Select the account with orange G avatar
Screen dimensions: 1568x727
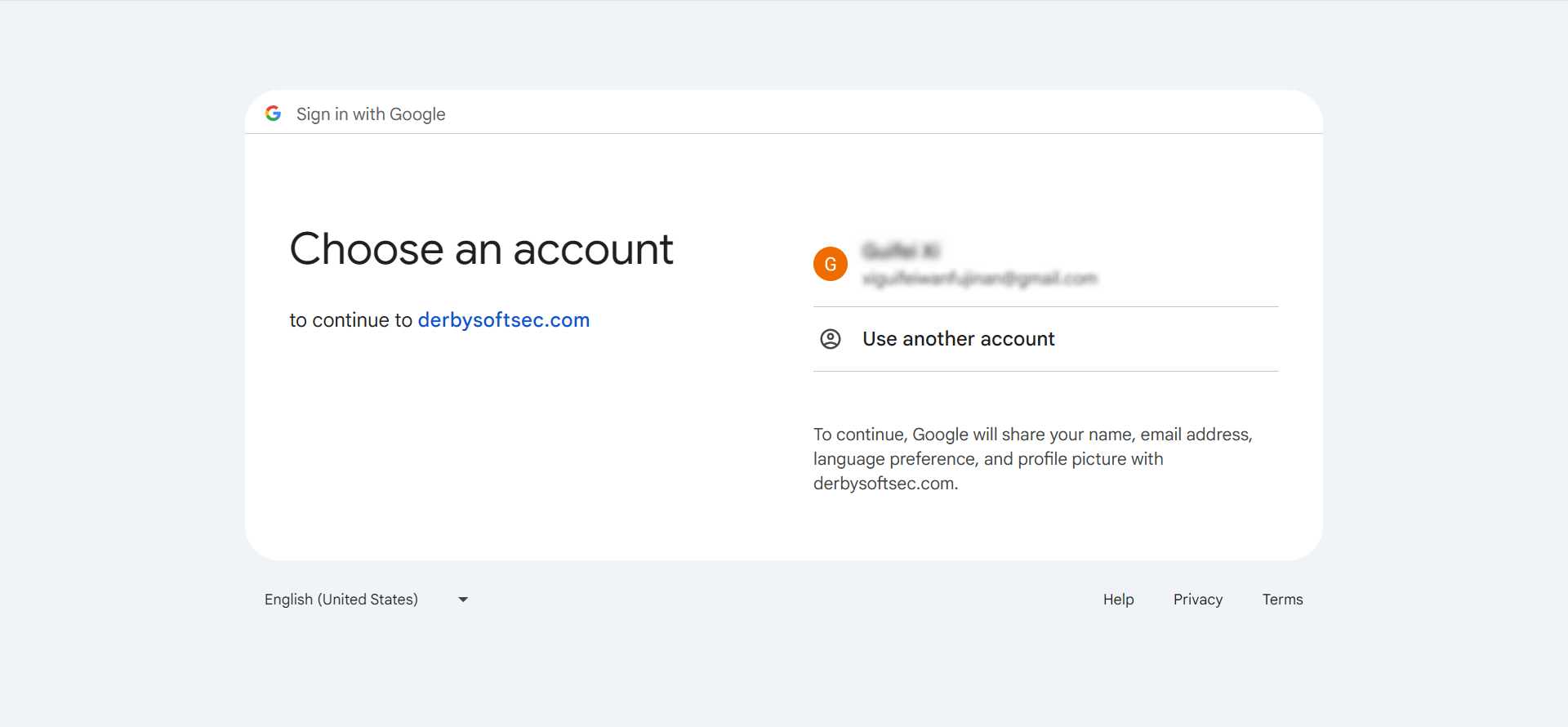[1045, 264]
